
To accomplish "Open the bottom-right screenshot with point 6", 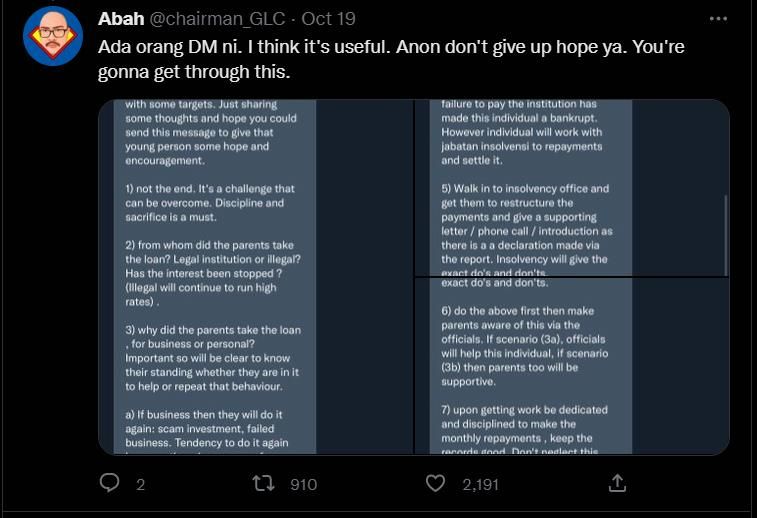I will click(x=571, y=367).
